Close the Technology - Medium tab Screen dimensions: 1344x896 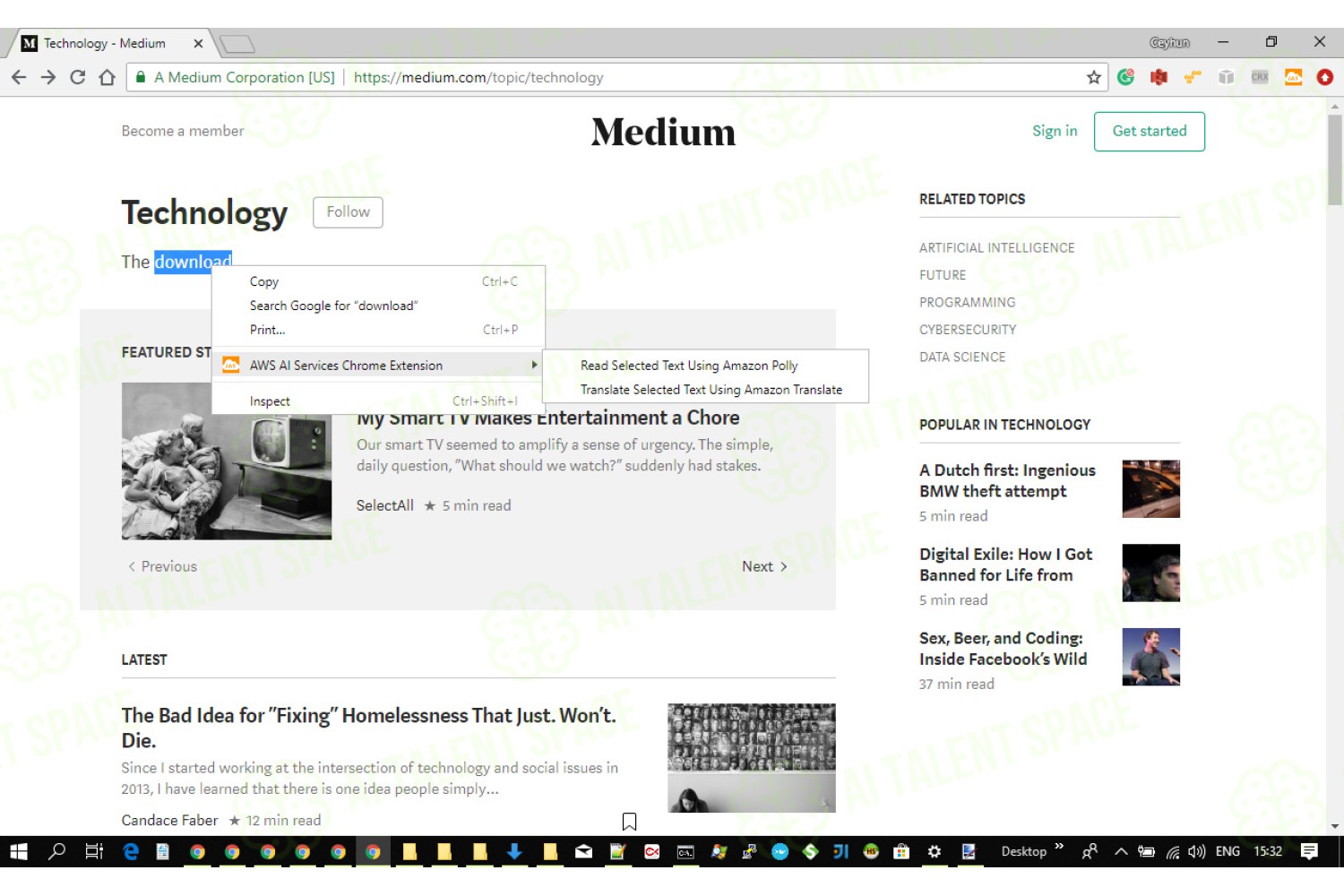tap(198, 43)
